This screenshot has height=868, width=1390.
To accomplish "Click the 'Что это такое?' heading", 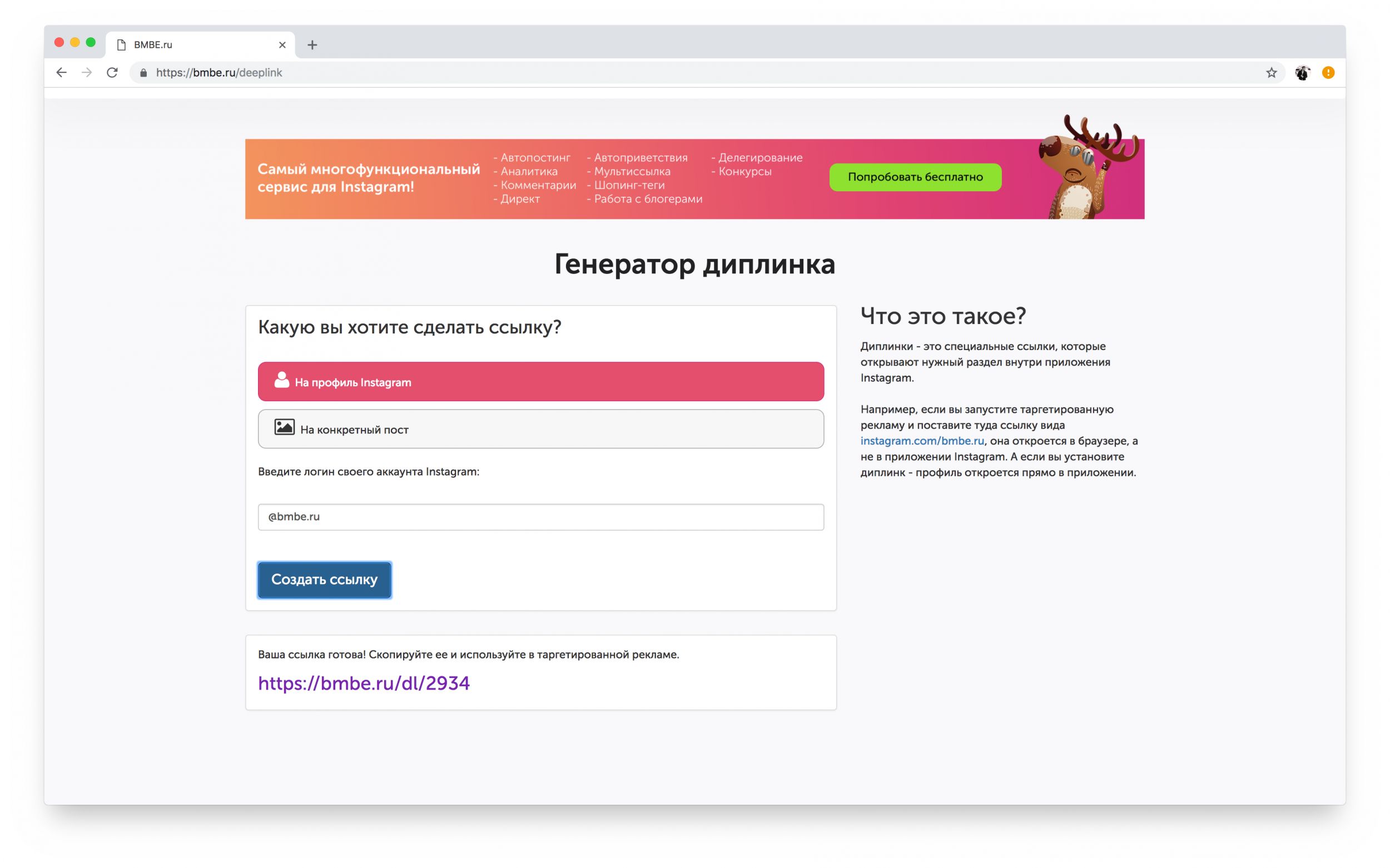I will [x=942, y=316].
